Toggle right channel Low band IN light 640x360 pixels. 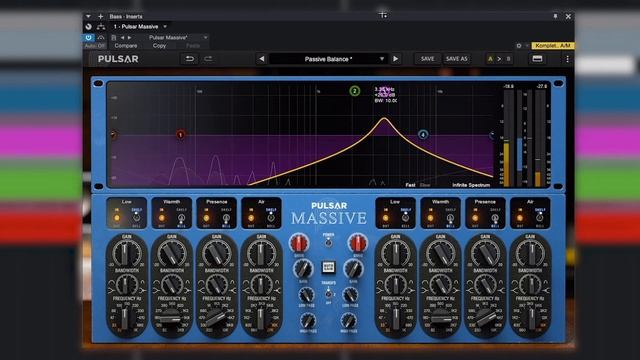[x=386, y=218]
